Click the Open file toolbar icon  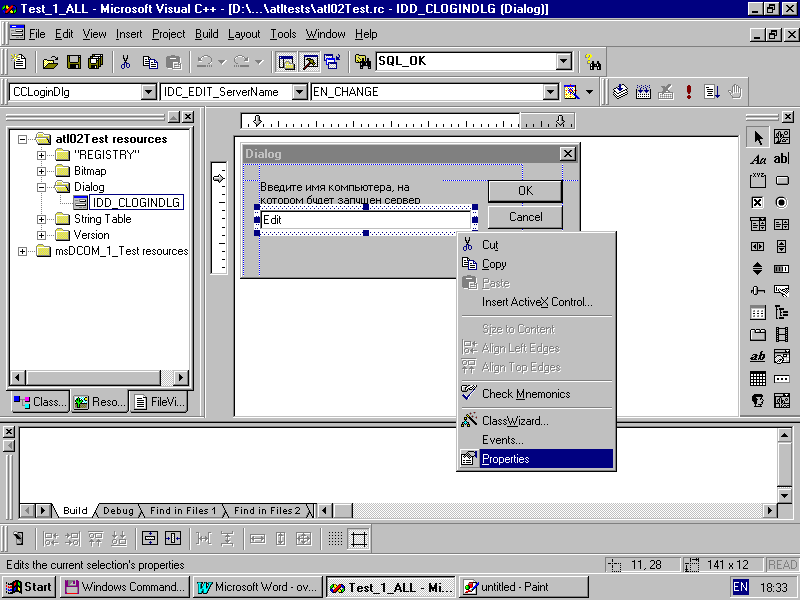click(x=50, y=62)
